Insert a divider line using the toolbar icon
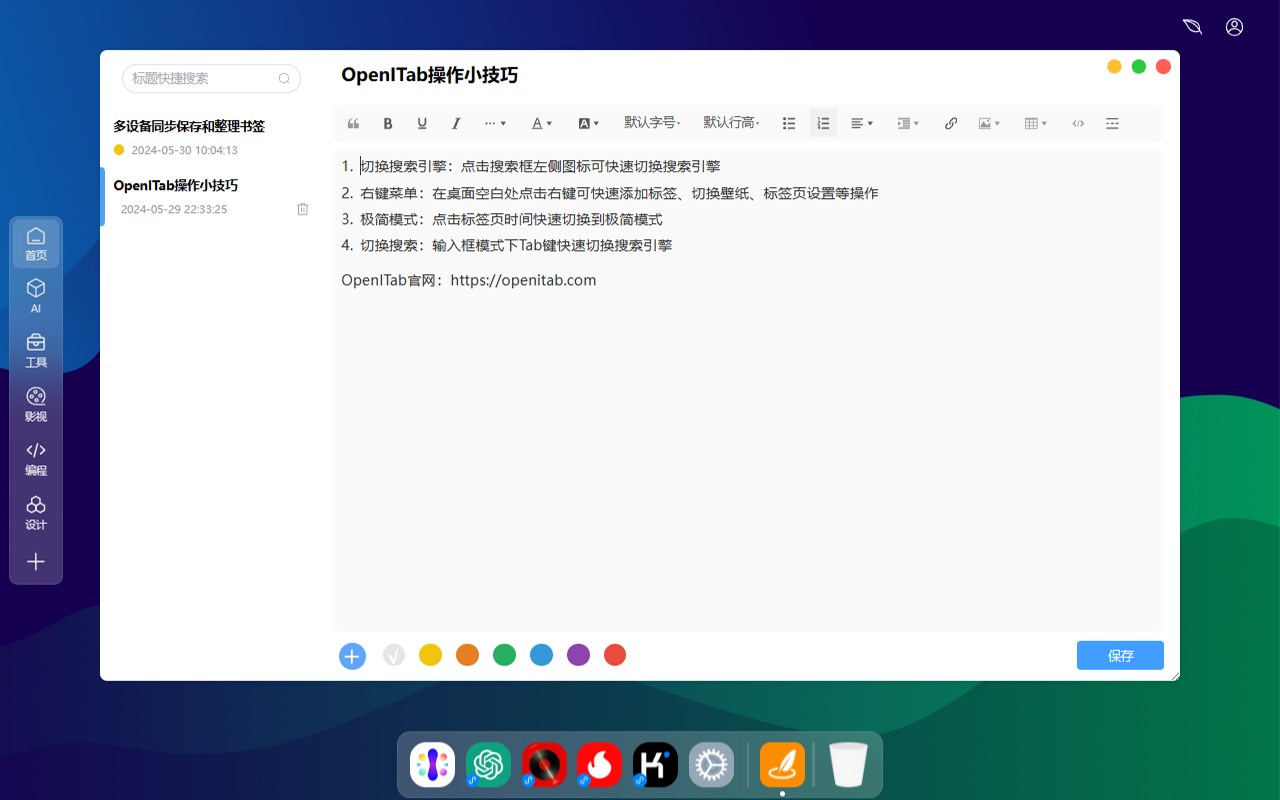1280x800 pixels. click(1112, 123)
